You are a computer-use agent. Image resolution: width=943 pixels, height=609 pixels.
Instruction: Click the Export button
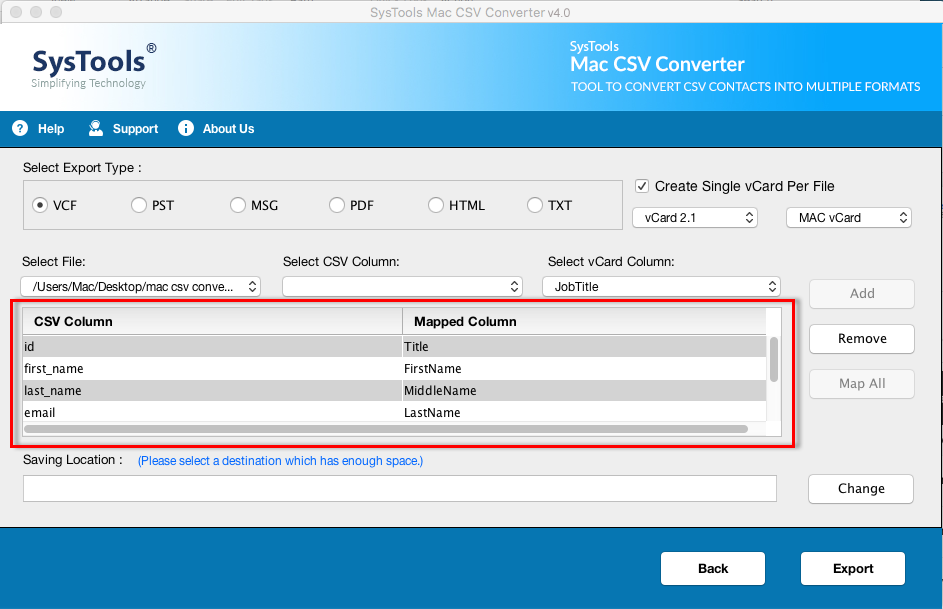(x=853, y=569)
